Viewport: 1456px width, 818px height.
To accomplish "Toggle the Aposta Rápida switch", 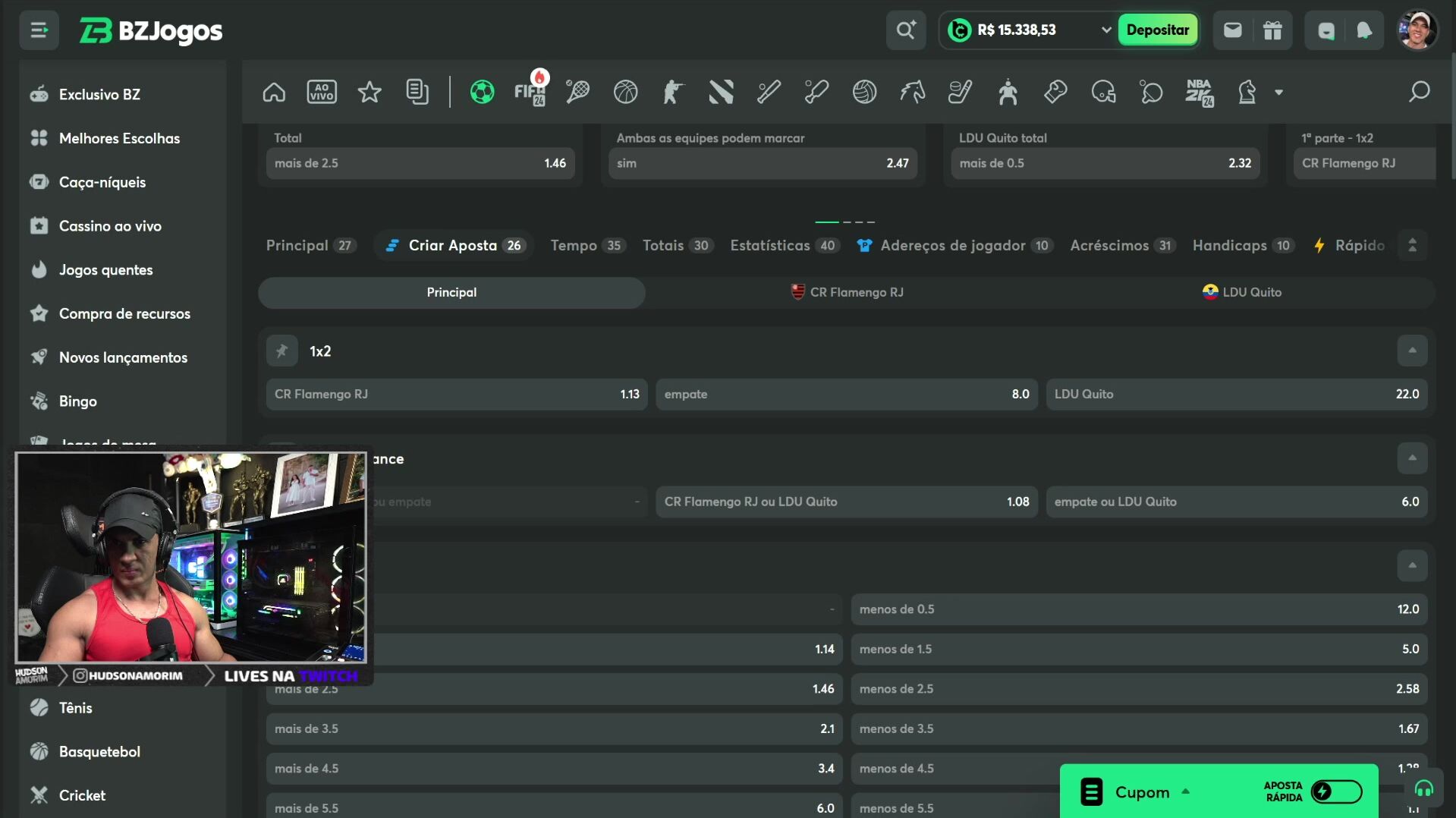I will coord(1336,791).
